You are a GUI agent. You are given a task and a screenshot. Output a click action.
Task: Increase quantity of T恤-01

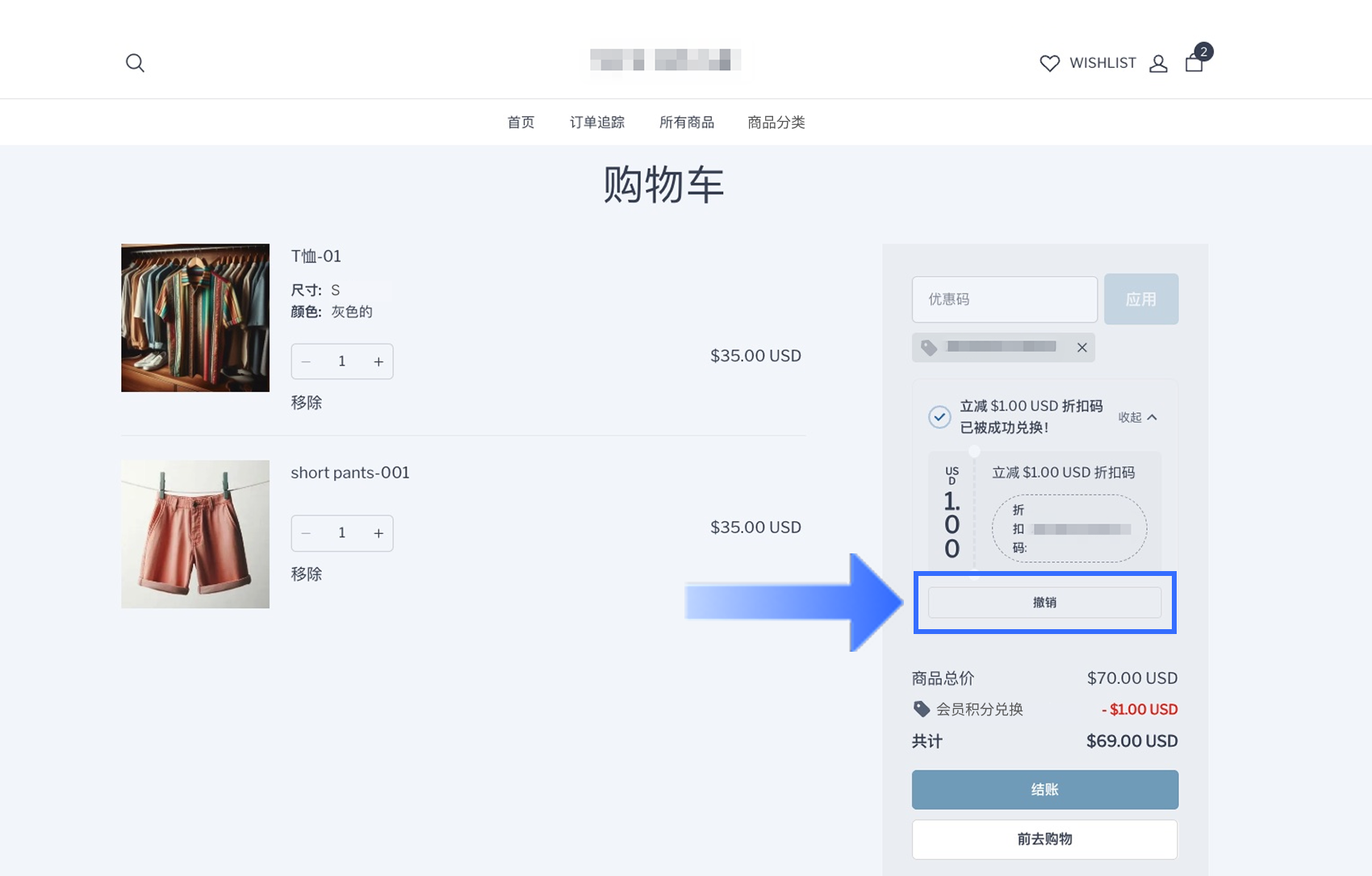[379, 361]
